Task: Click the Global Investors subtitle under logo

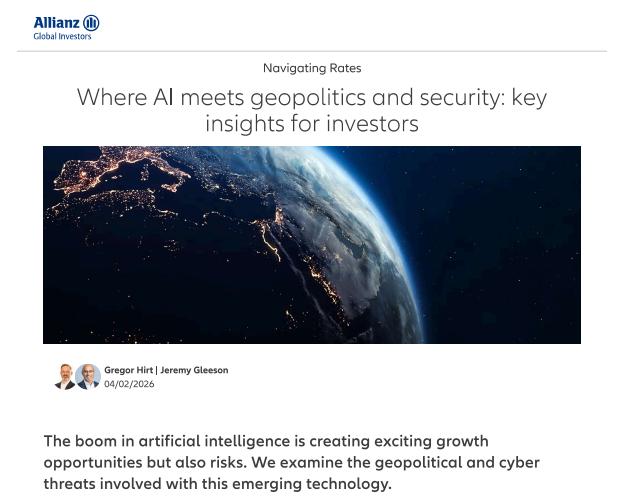Action: point(62,37)
